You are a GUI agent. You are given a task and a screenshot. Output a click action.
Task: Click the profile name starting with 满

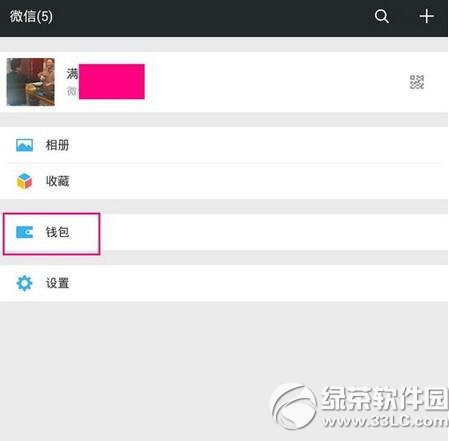point(72,74)
